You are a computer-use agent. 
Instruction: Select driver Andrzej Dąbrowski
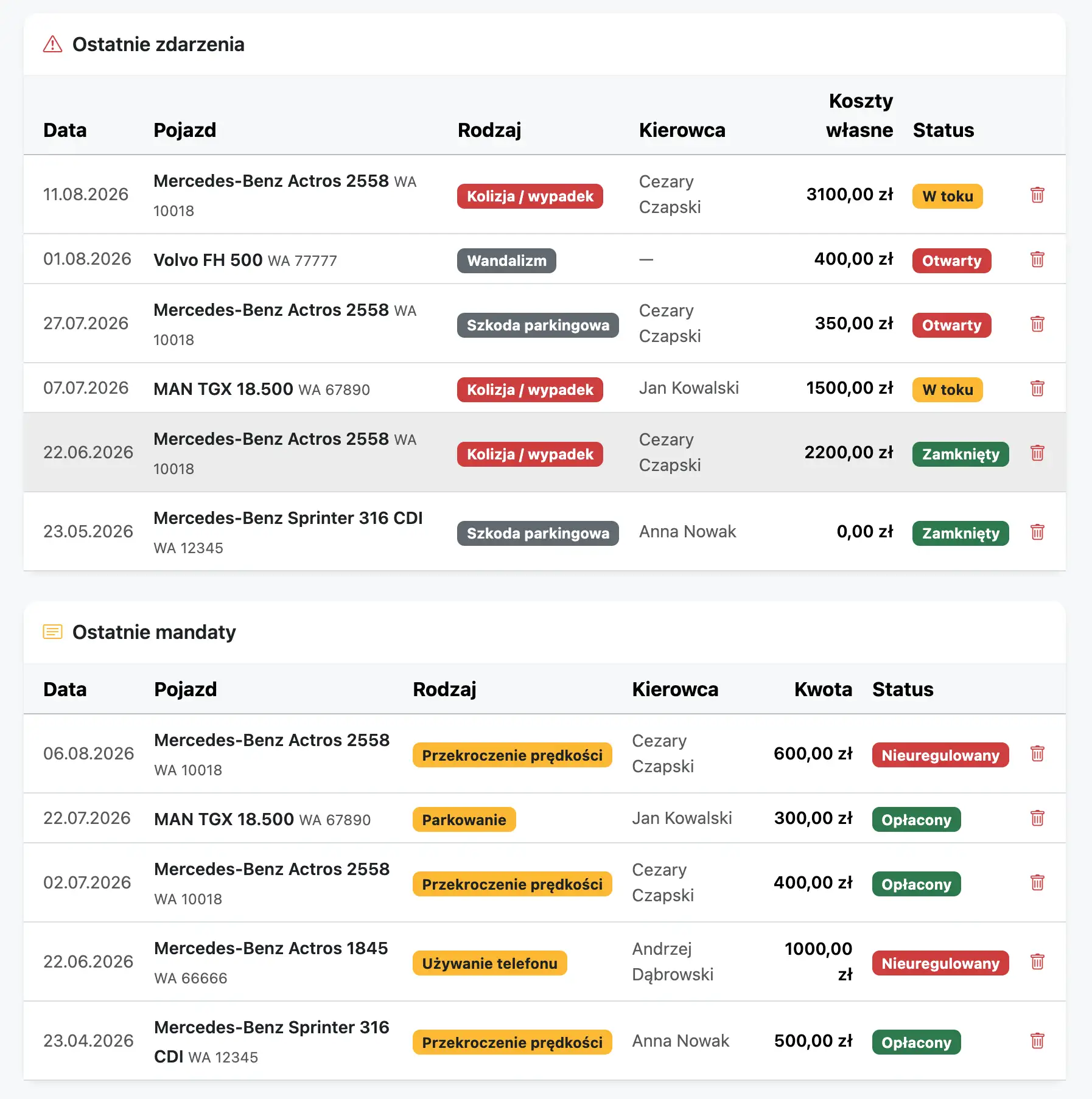(x=673, y=962)
